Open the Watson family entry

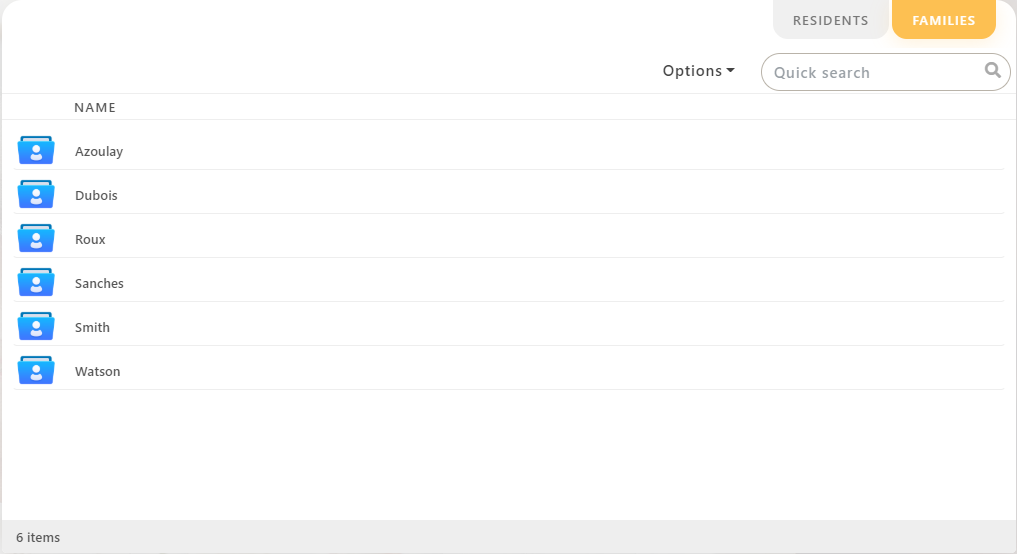click(x=97, y=372)
